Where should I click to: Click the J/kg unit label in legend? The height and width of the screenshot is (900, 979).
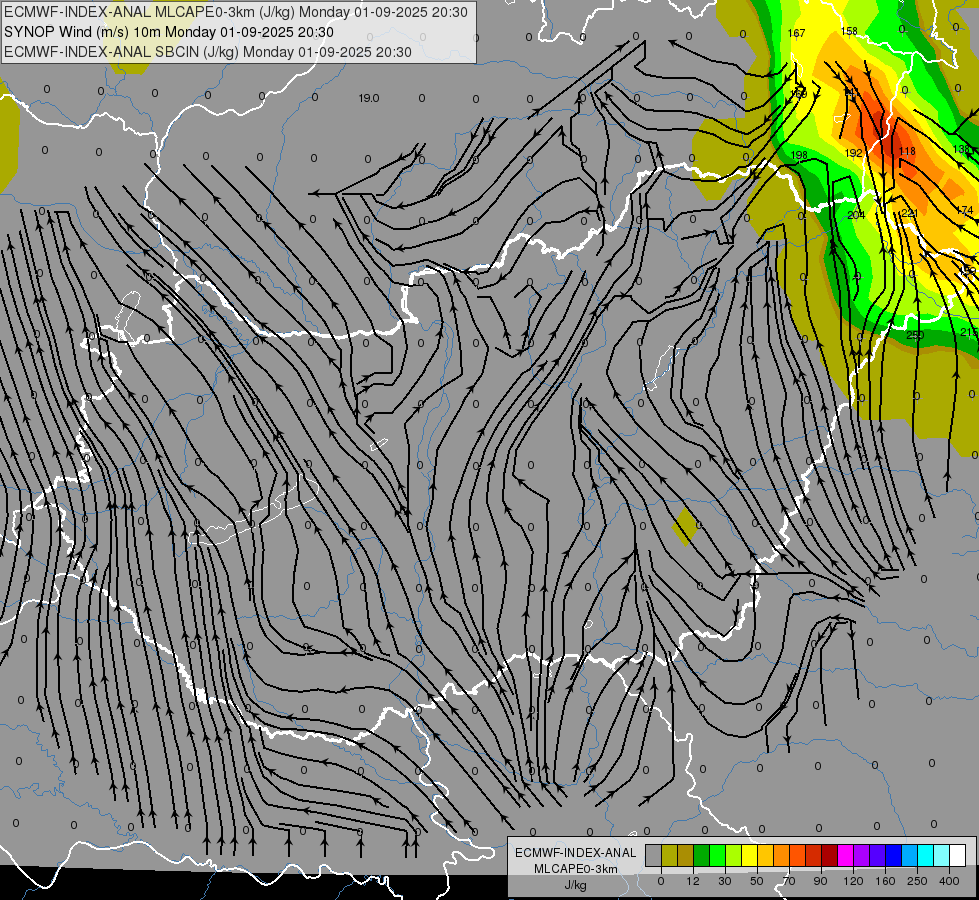click(x=576, y=885)
